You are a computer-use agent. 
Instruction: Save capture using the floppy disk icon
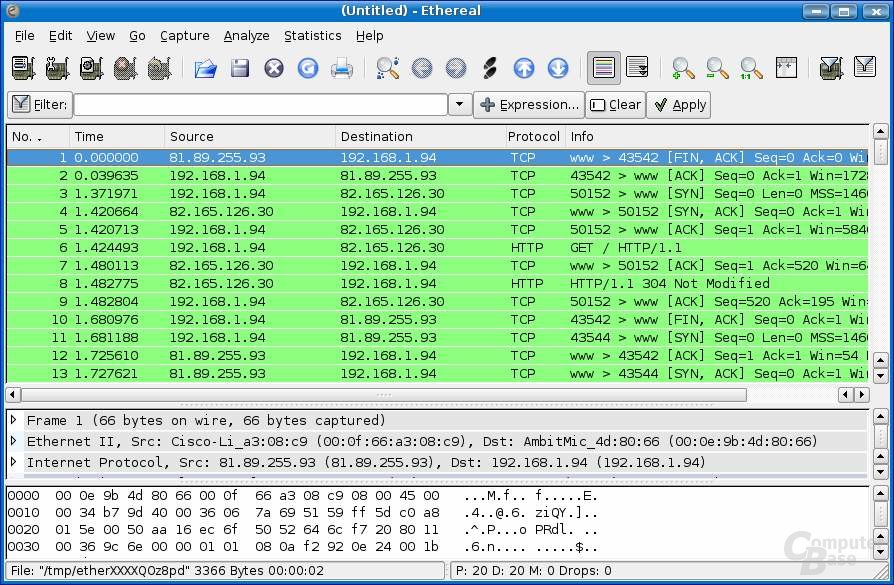(240, 68)
